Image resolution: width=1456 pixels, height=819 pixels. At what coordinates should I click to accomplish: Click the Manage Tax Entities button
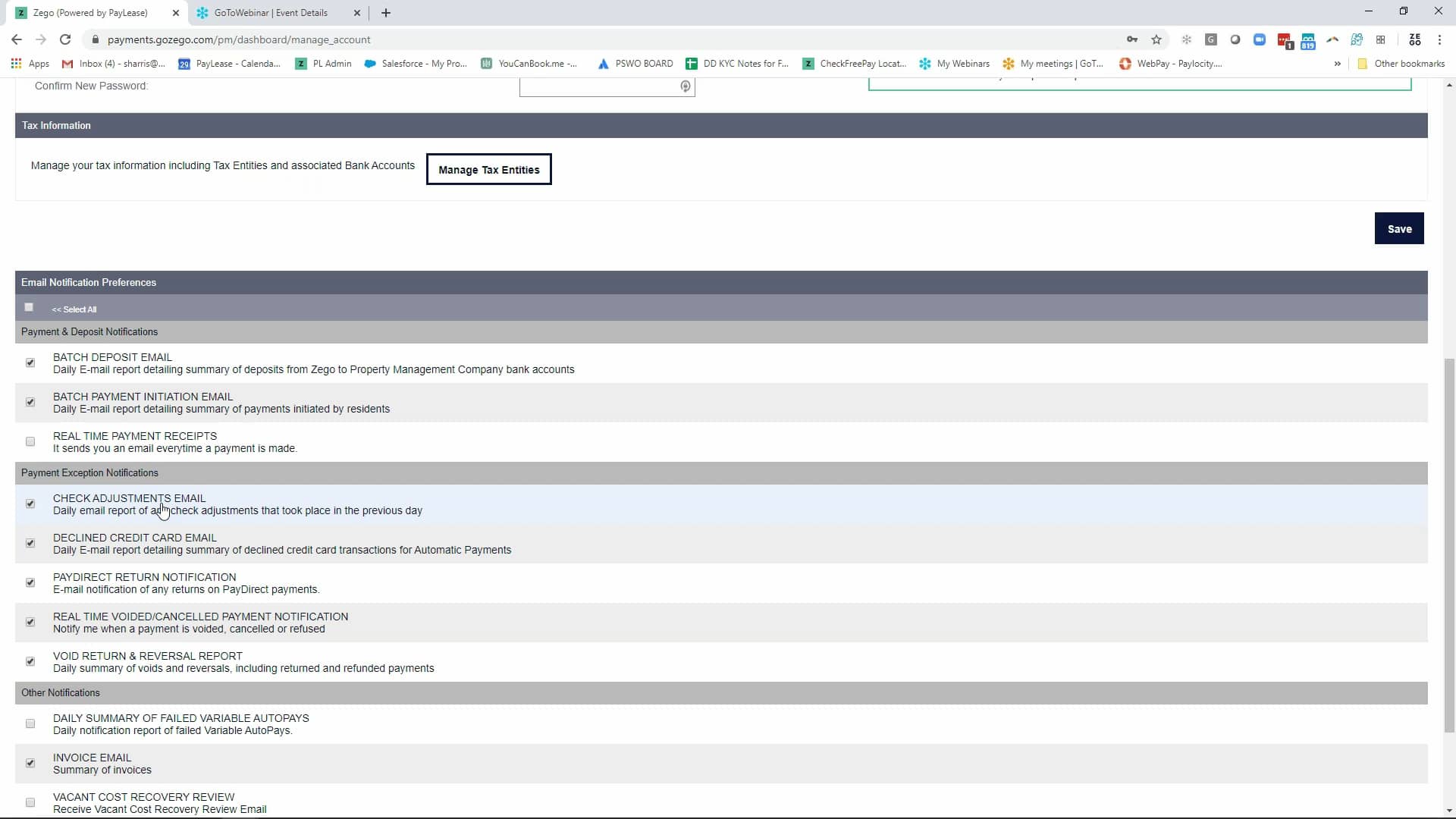(x=489, y=169)
